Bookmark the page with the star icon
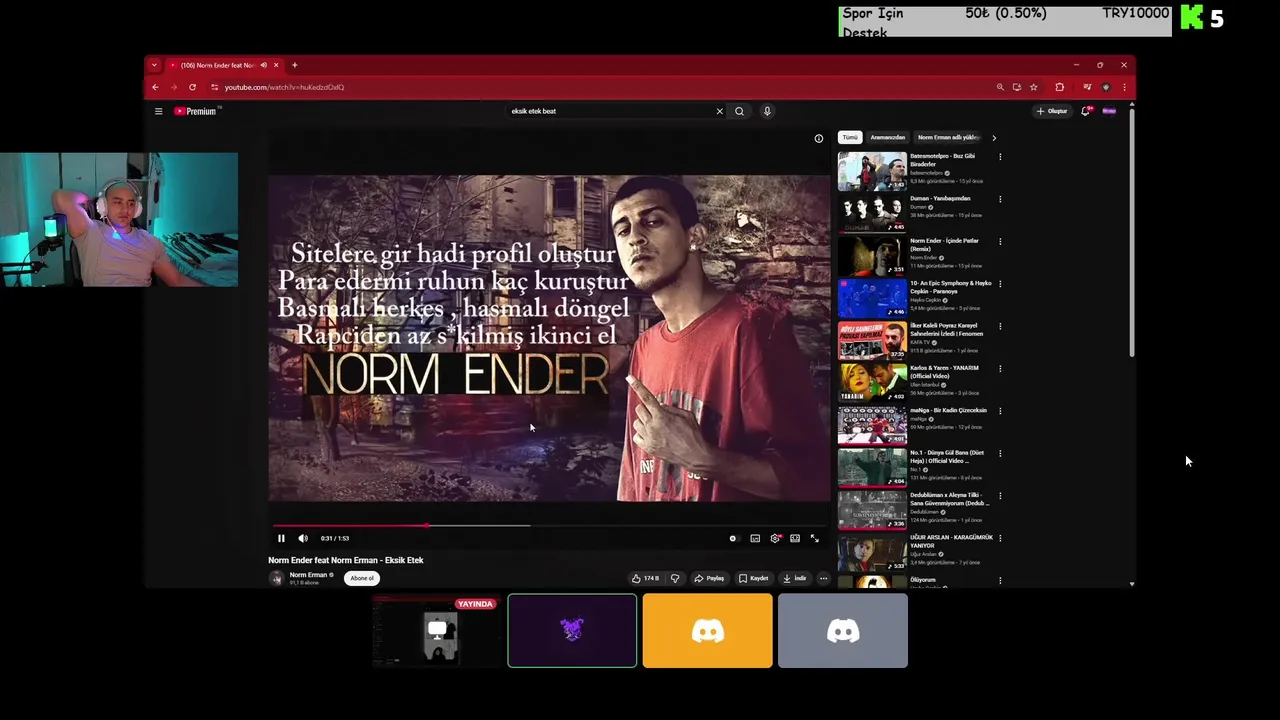Viewport: 1280px width, 720px height. click(1033, 87)
